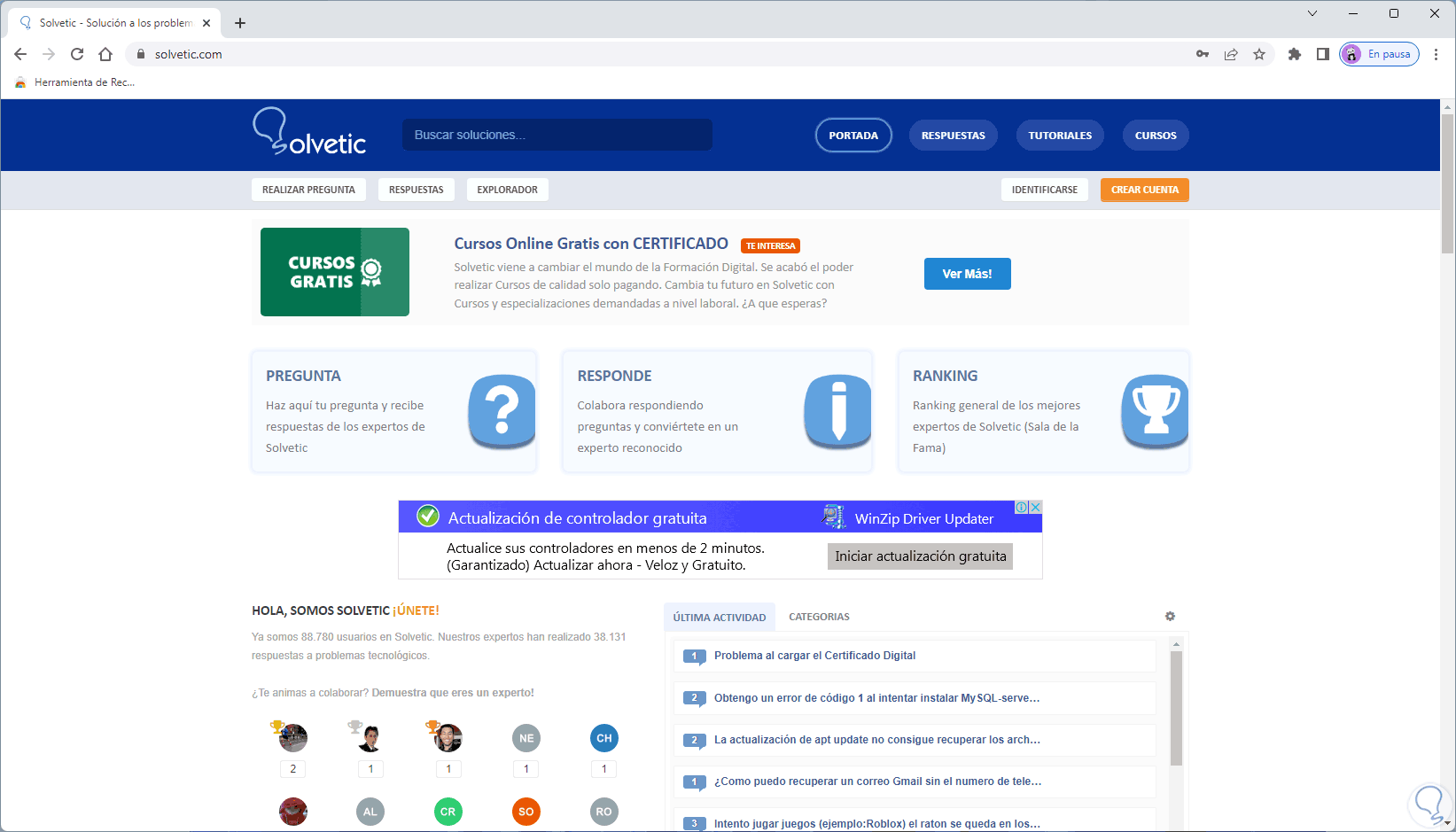Open the Herramienta de Rec... bookmark

click(x=75, y=82)
